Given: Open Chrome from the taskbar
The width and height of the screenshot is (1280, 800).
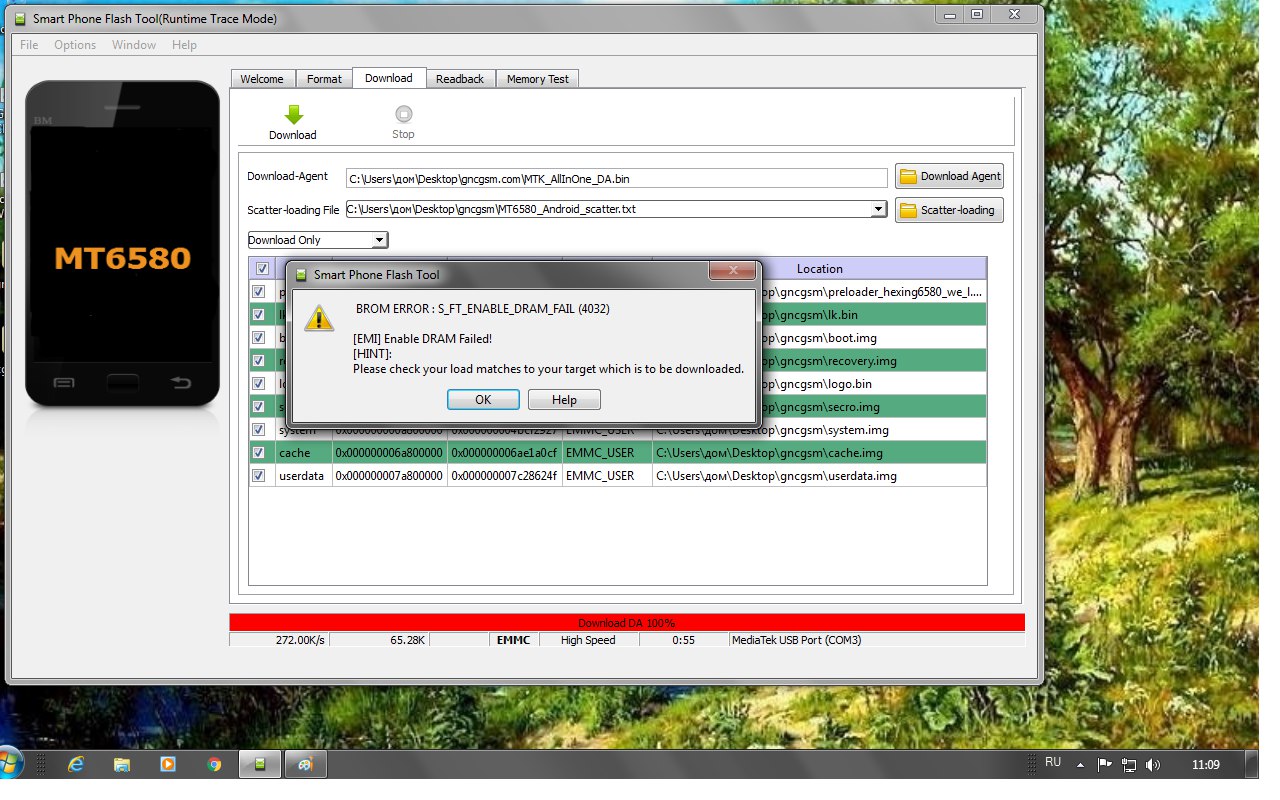Looking at the screenshot, I should 214,765.
